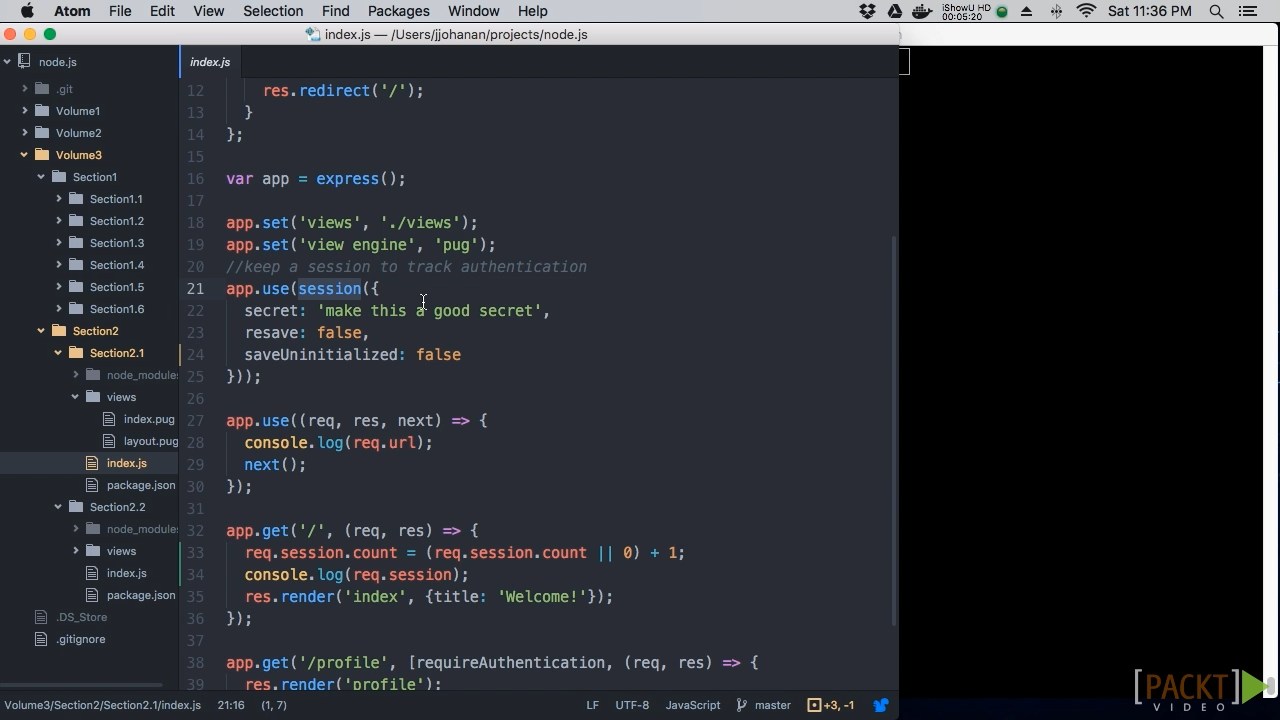Collapse the Volume3 folder arrow
This screenshot has width=1280, height=720.
pyautogui.click(x=24, y=155)
